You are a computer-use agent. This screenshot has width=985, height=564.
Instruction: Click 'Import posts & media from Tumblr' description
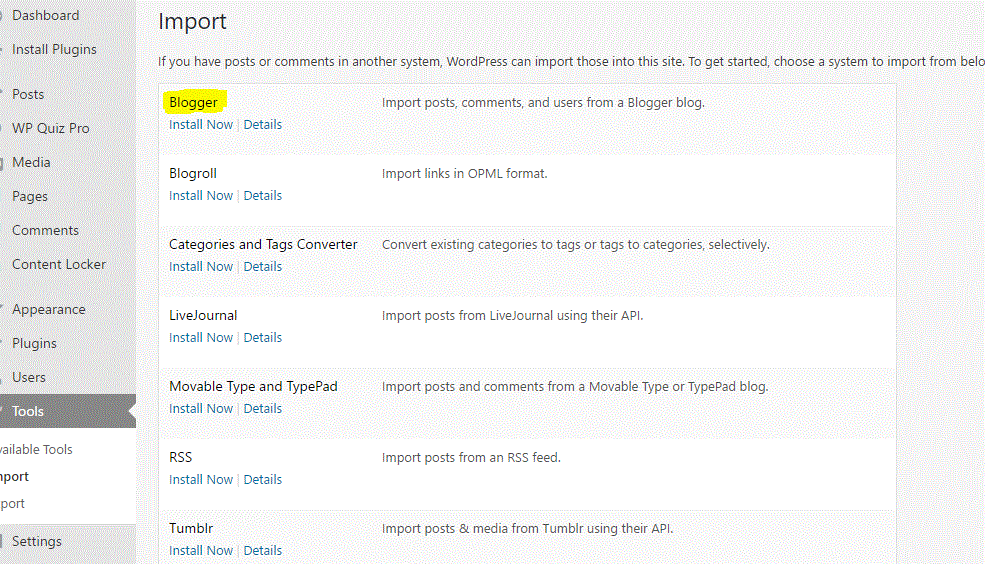click(528, 528)
